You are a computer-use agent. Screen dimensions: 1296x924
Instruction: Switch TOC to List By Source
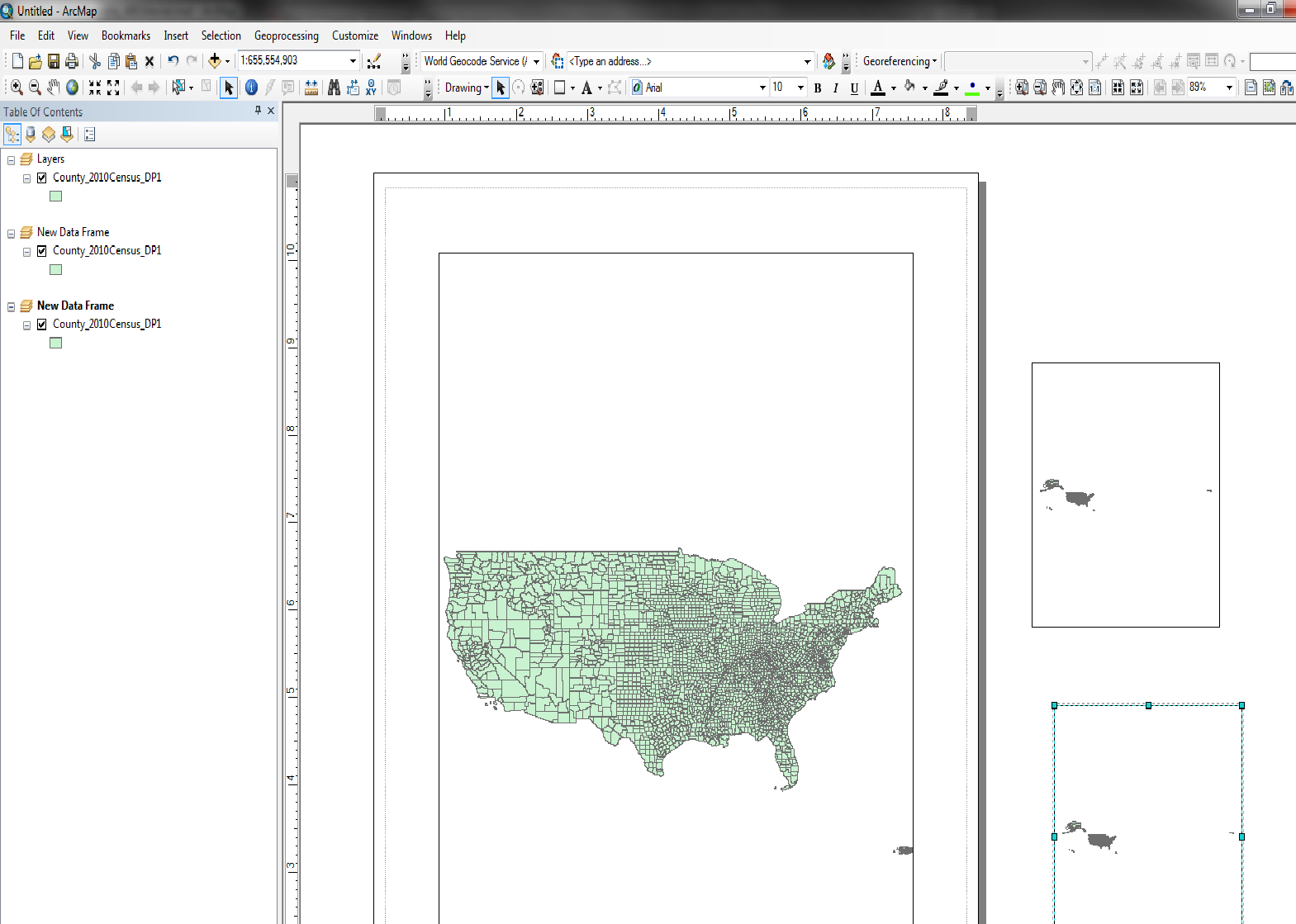click(31, 135)
